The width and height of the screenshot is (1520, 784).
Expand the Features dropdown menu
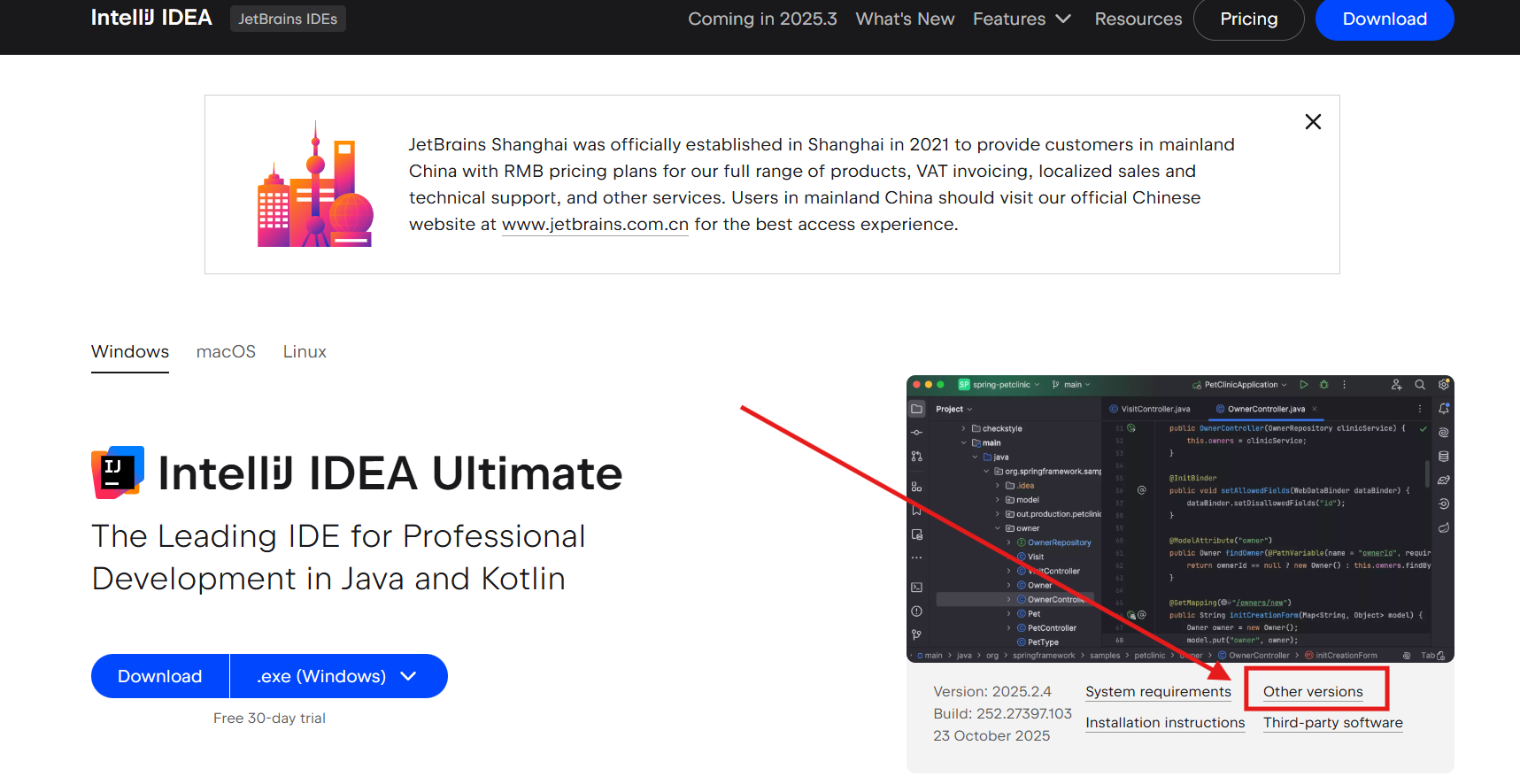point(1022,19)
